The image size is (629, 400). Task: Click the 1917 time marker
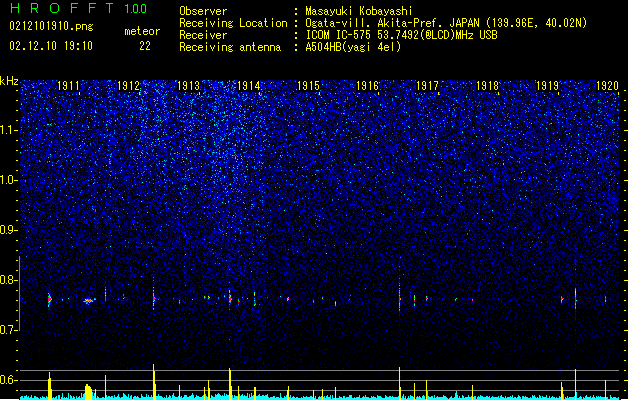tap(428, 86)
